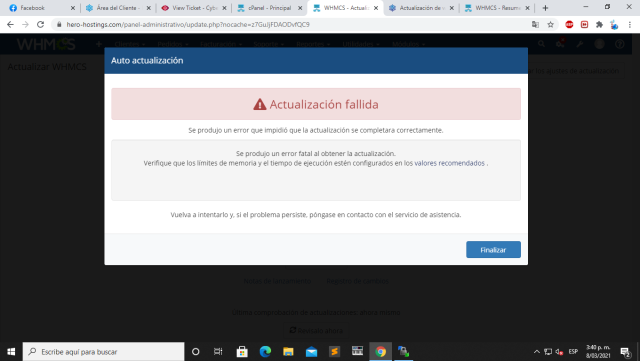Open File Explorer from taskbar
Screen dimensions: 640x361
[288, 352]
